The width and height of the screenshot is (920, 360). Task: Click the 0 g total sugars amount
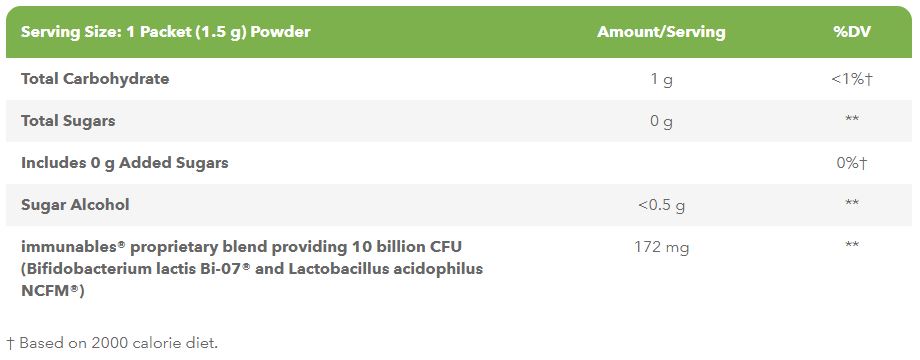pyautogui.click(x=661, y=121)
